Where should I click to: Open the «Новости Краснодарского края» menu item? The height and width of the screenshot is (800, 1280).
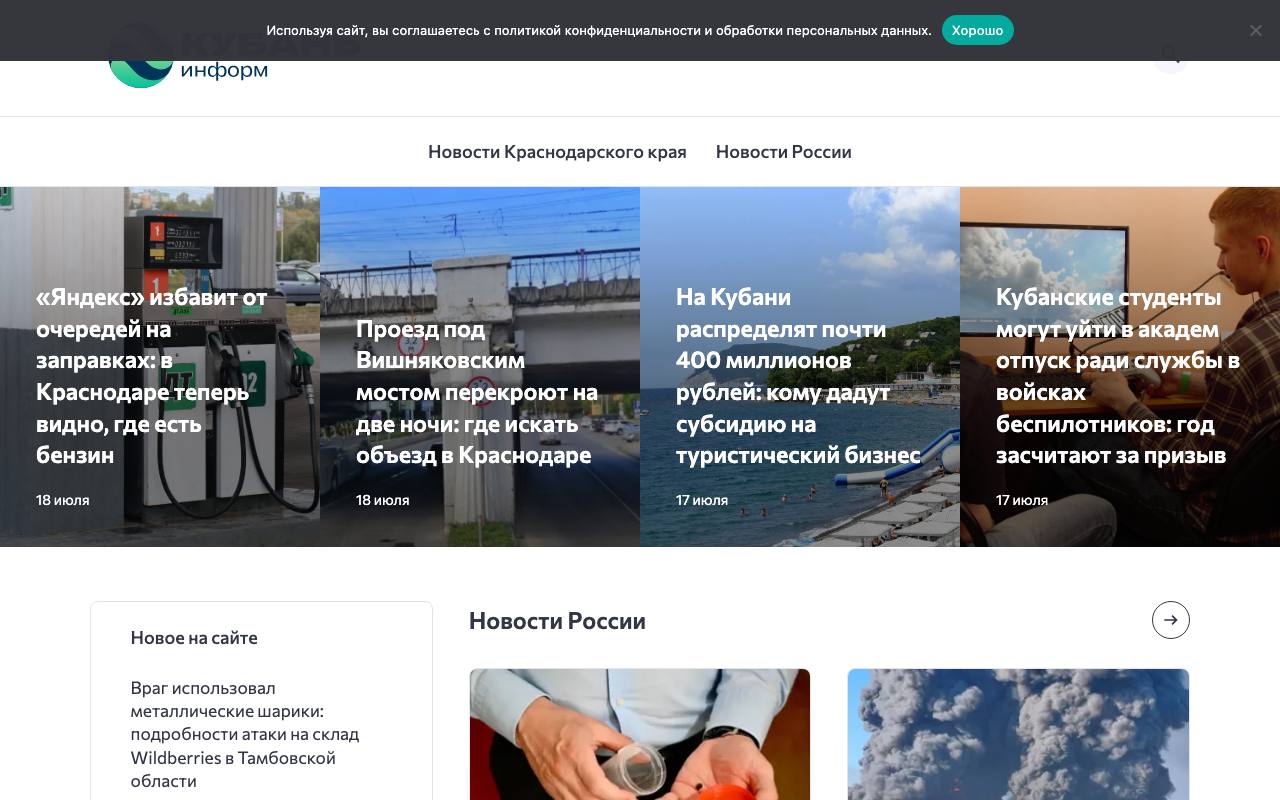[557, 152]
